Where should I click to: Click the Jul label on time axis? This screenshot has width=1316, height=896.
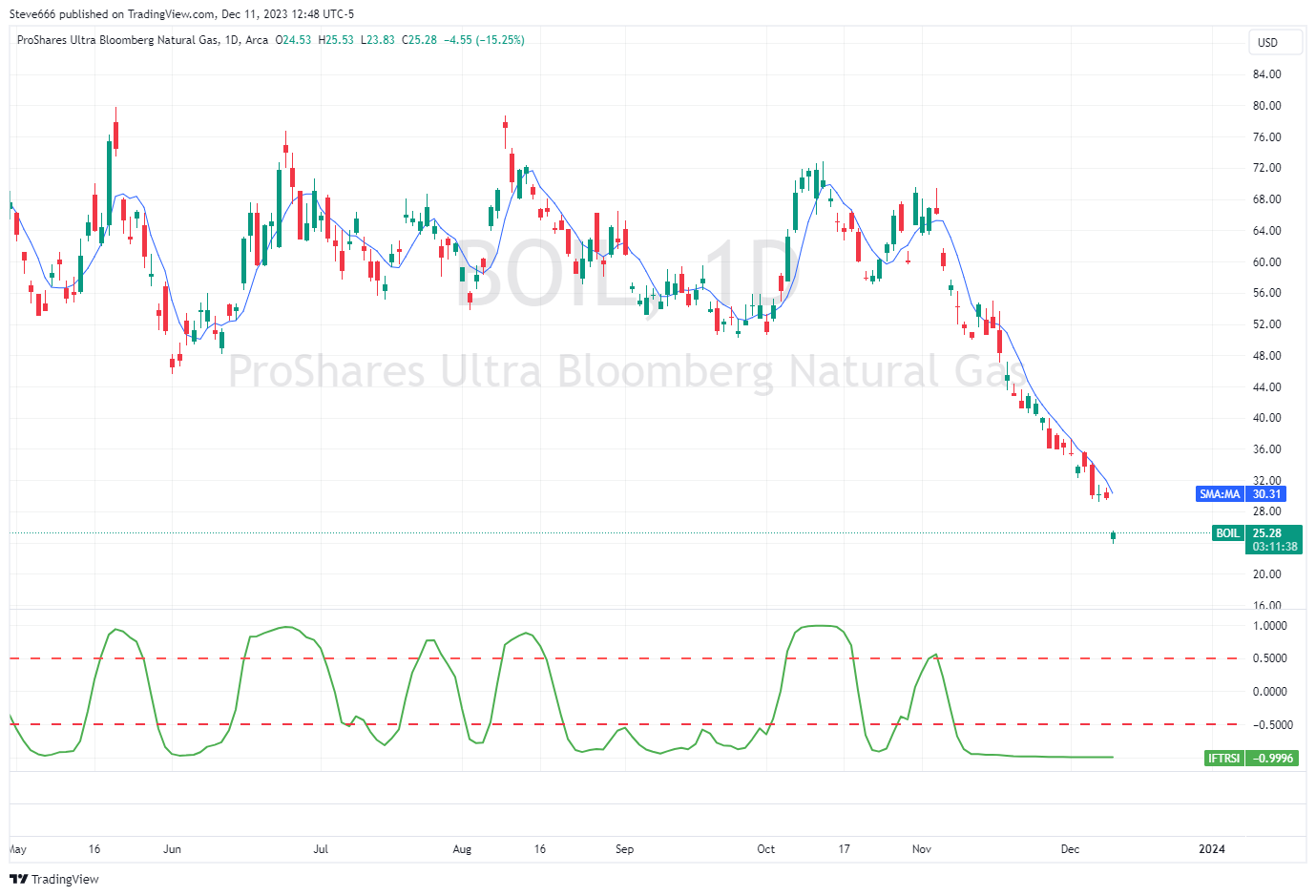coord(321,849)
